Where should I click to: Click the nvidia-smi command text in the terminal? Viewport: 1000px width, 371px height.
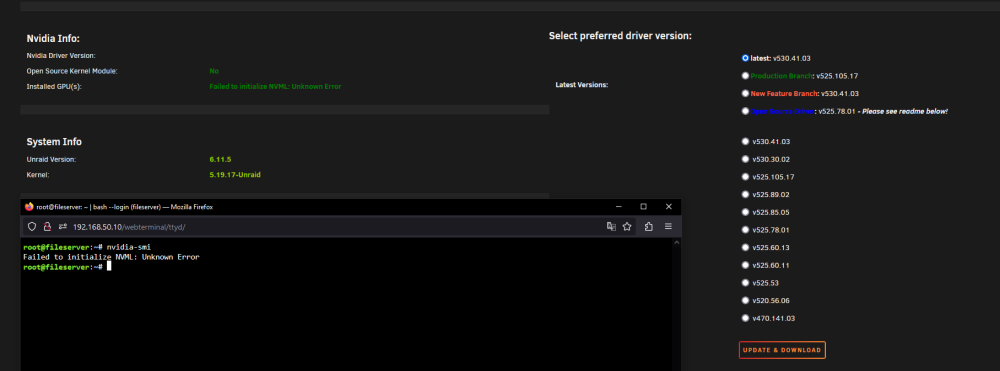click(x=129, y=247)
